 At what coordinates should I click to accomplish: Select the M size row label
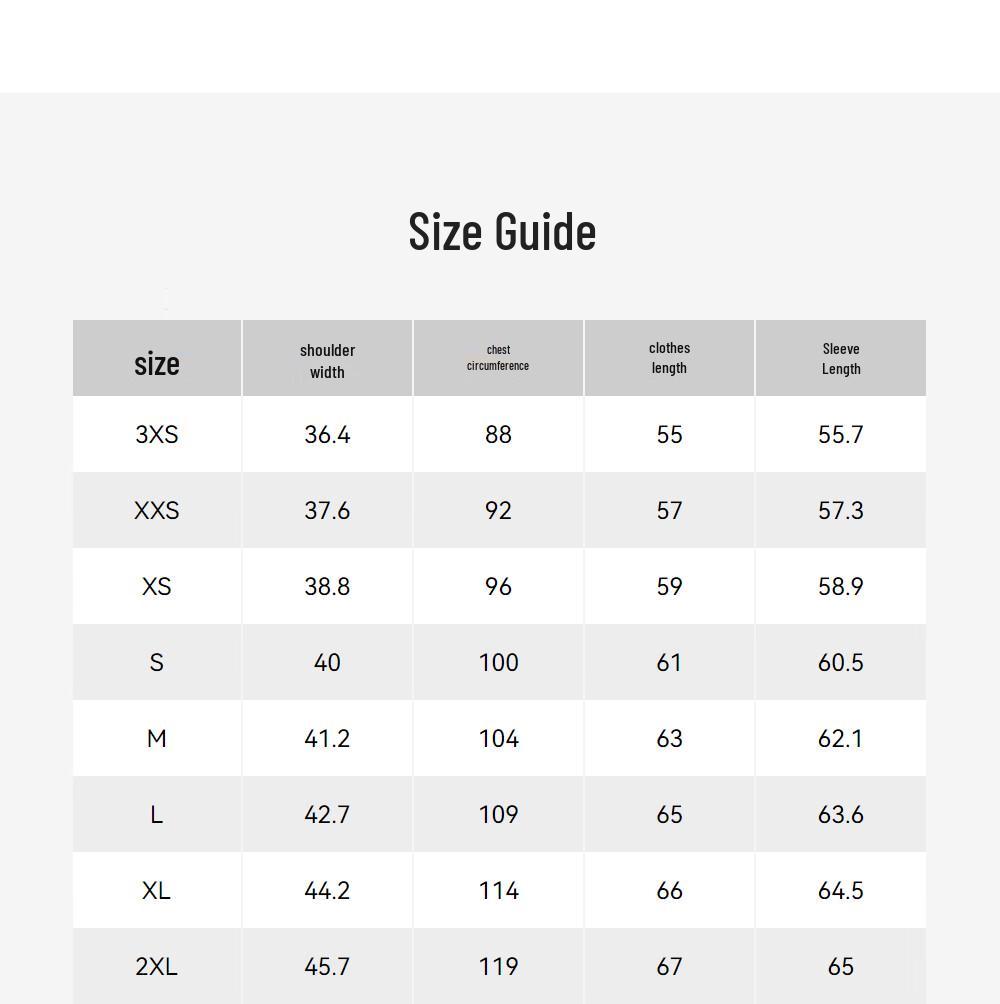click(157, 738)
